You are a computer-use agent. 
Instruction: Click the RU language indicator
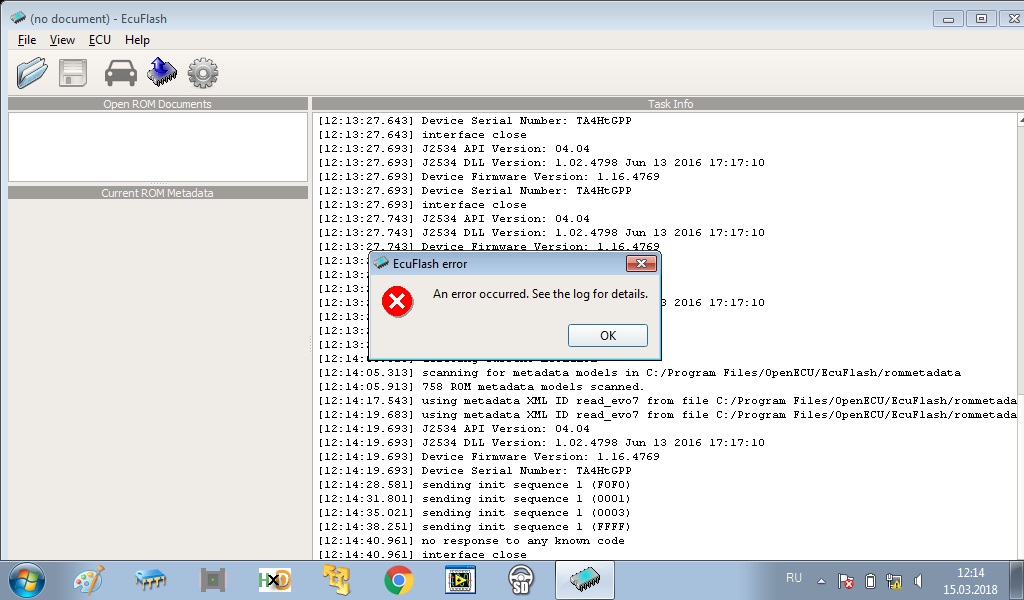click(793, 578)
